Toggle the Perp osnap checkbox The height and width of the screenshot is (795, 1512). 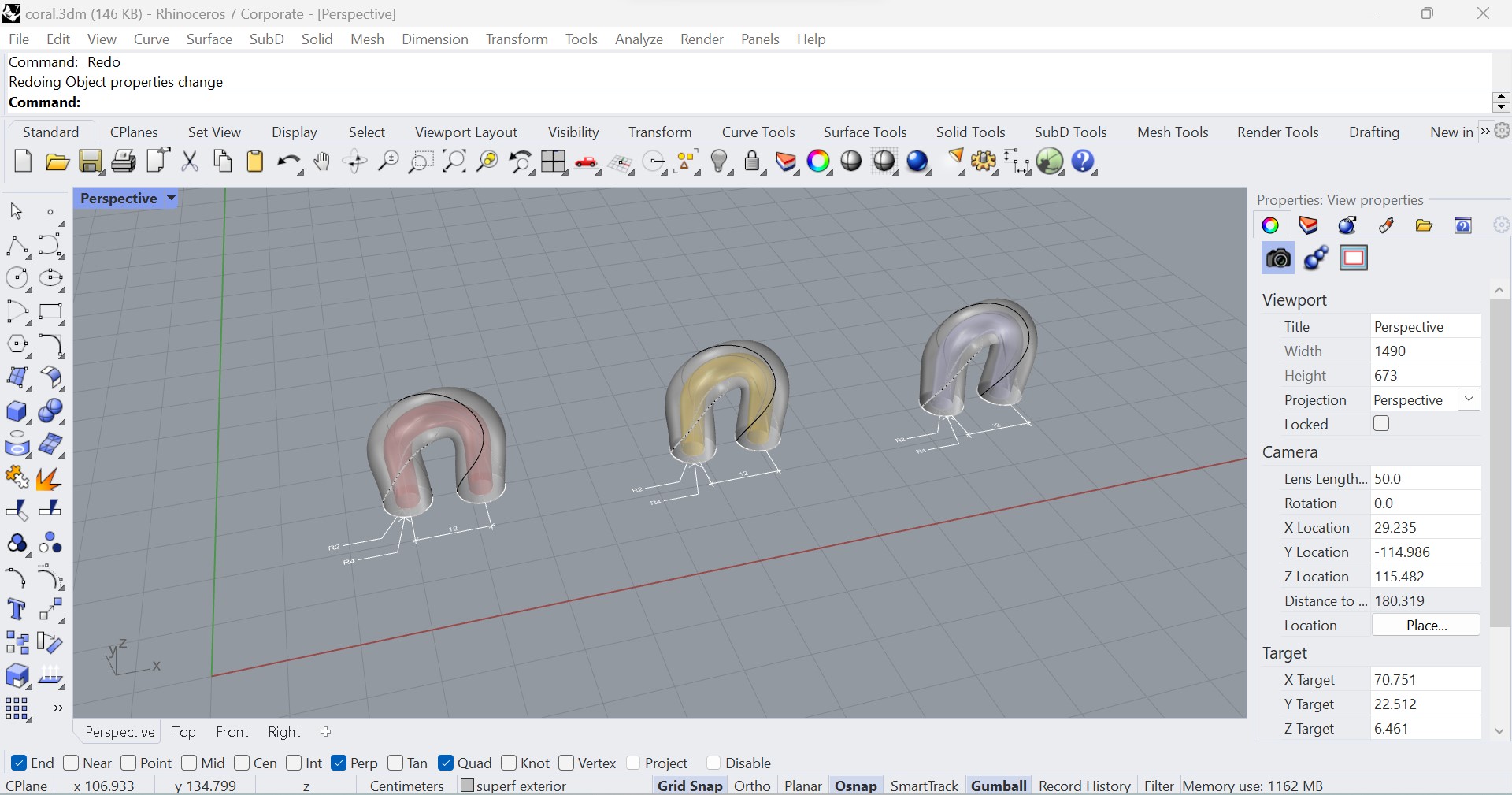pyautogui.click(x=339, y=763)
